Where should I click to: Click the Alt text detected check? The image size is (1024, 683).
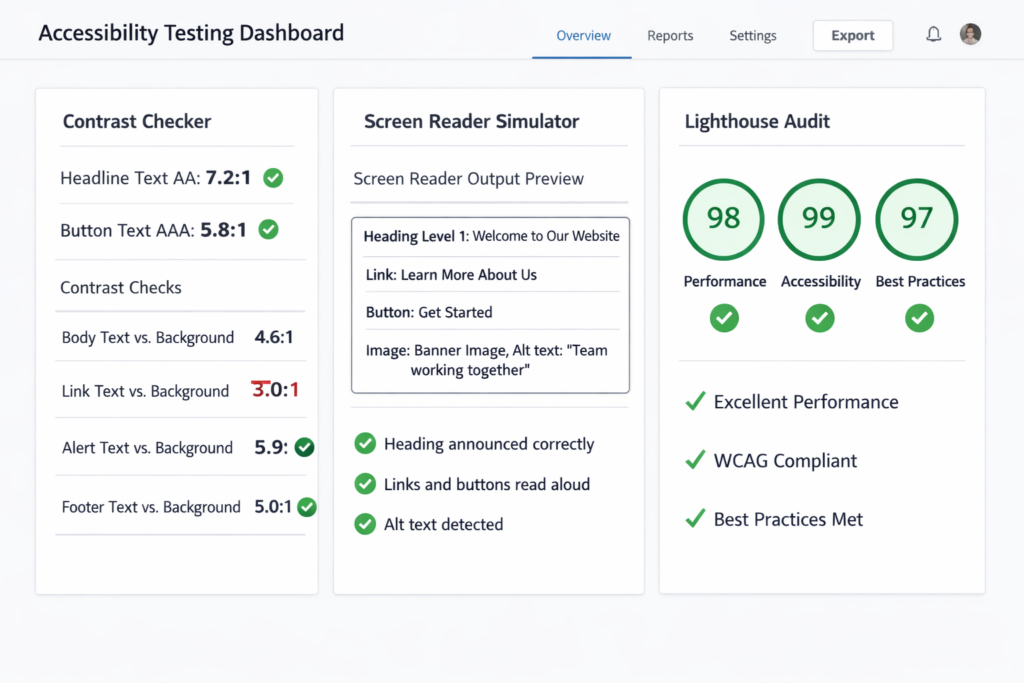coord(365,524)
